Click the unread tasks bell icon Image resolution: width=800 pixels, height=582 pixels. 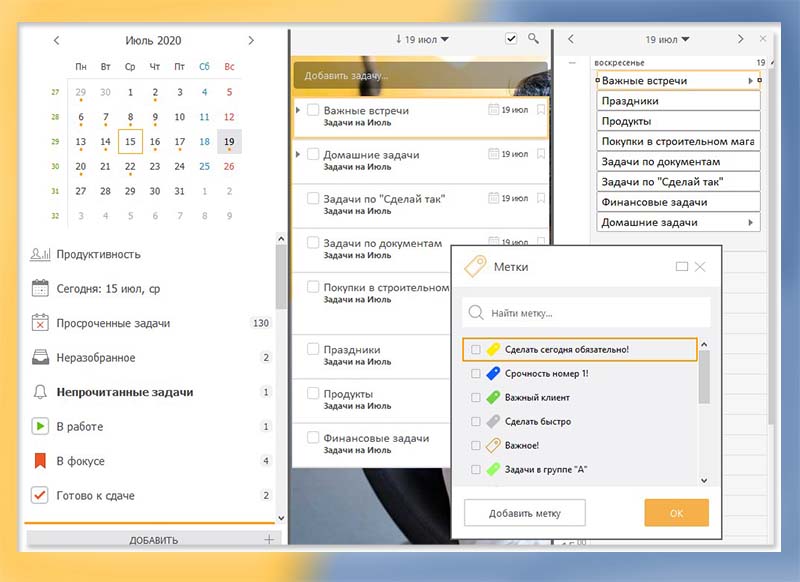(x=40, y=392)
